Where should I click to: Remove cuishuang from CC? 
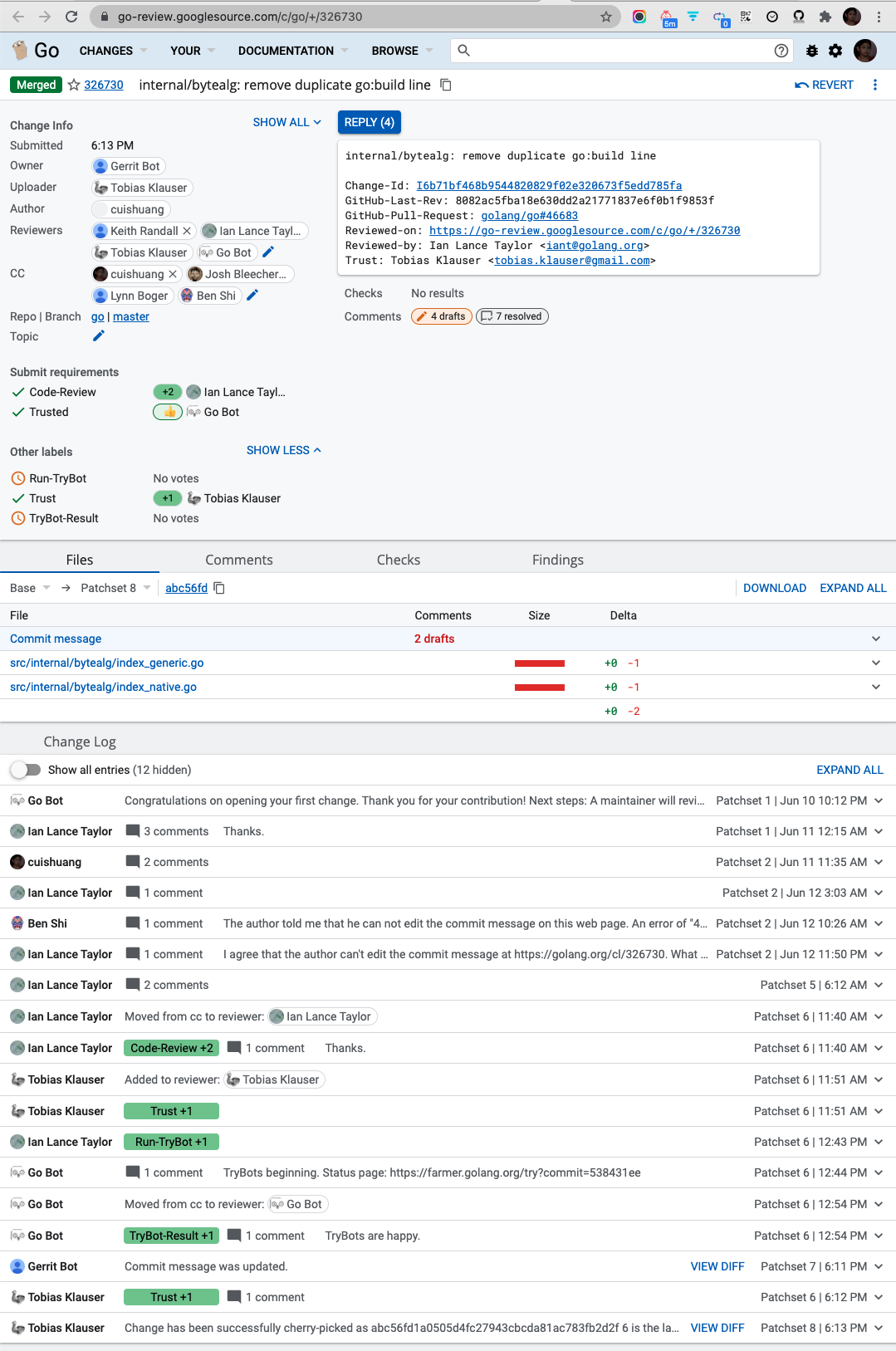point(173,274)
